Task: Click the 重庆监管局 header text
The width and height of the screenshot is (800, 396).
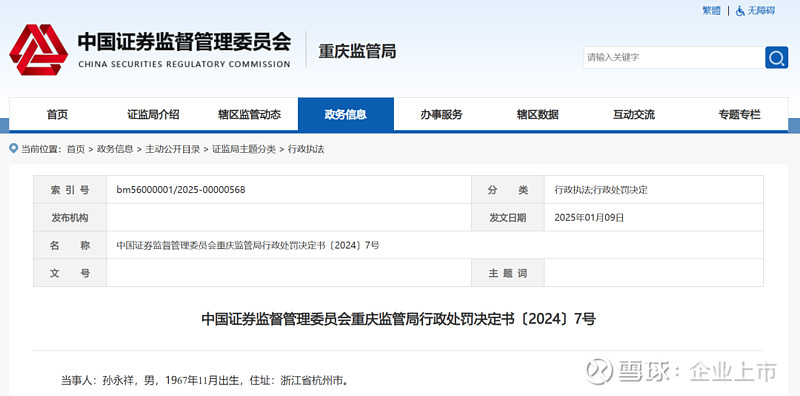Action: [x=357, y=51]
